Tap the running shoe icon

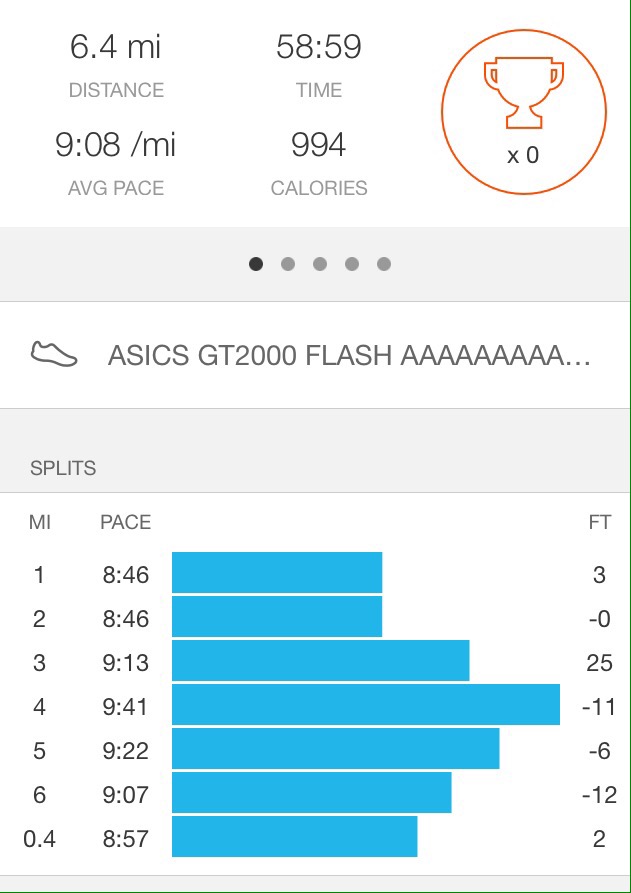tap(54, 355)
